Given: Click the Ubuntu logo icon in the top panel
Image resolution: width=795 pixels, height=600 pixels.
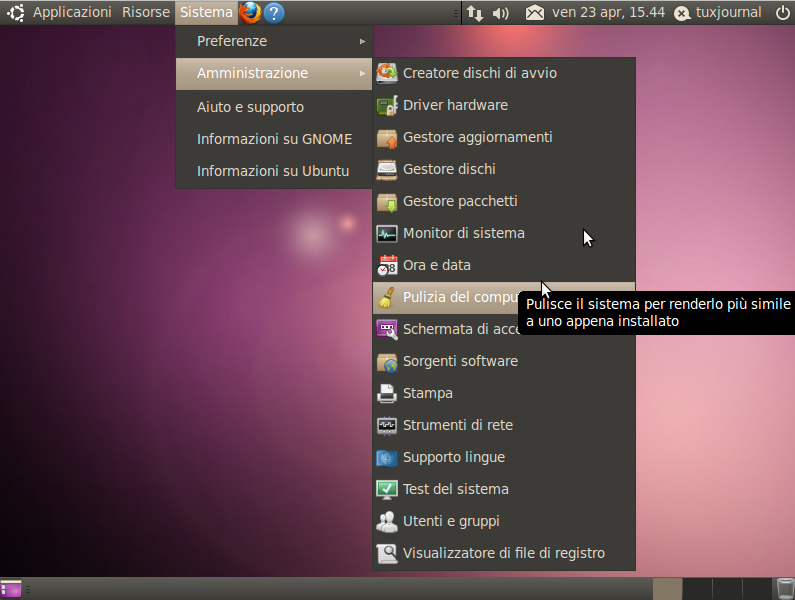Looking at the screenshot, I should pyautogui.click(x=15, y=12).
